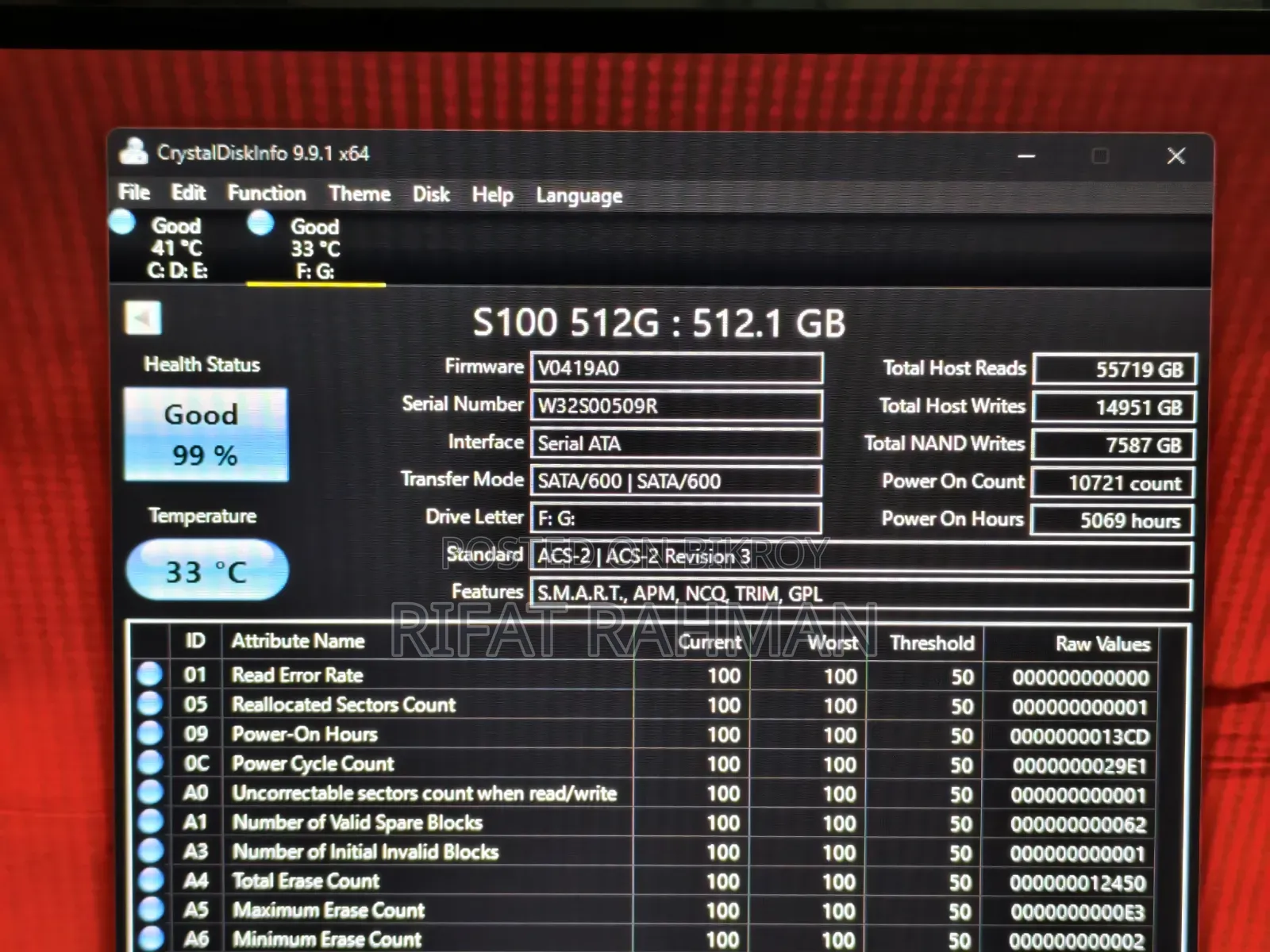Click the disk title S100 512G : 512.1 GB

click(659, 323)
